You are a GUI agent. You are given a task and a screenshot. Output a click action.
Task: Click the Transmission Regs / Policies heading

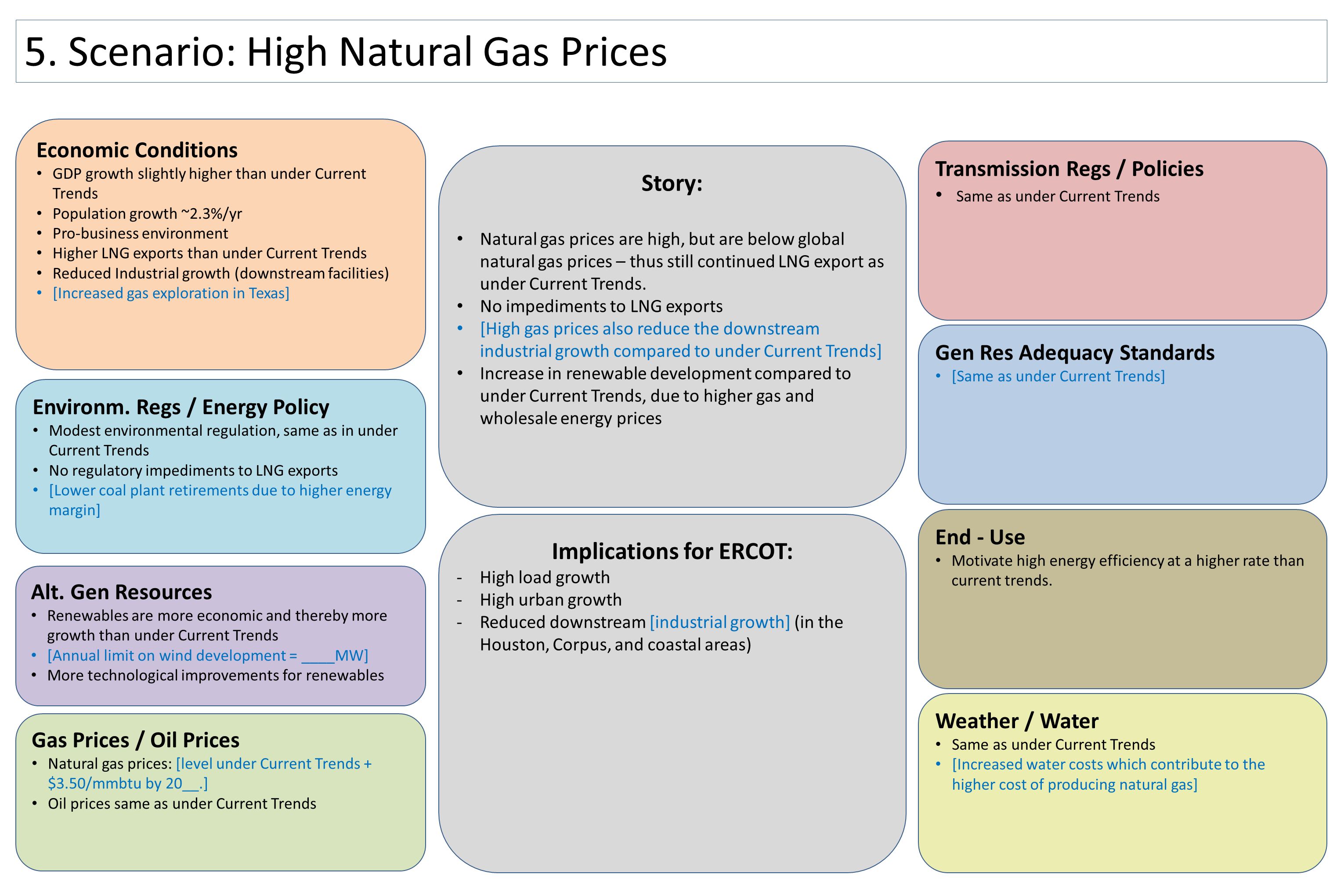(1069, 169)
